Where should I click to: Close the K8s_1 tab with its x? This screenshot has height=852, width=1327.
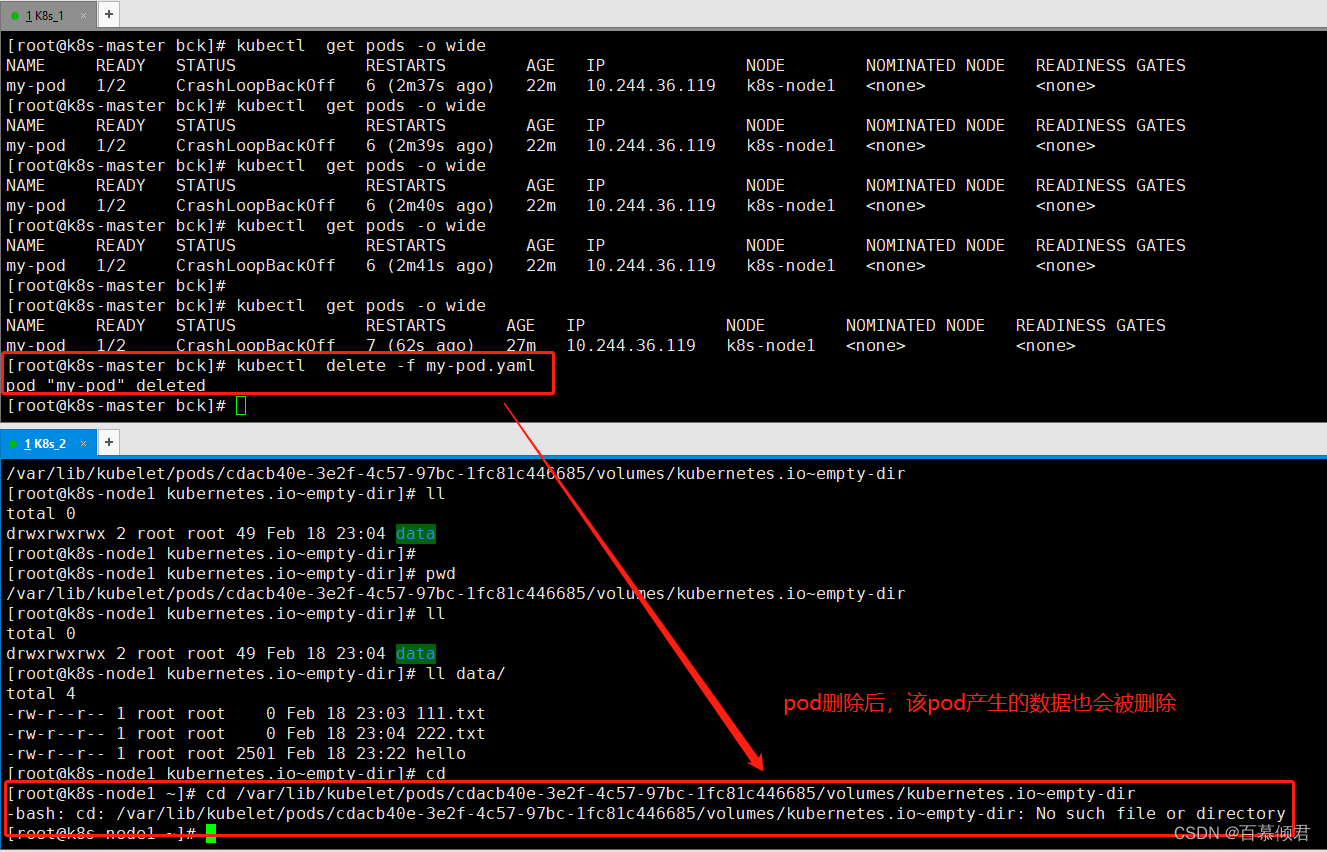83,15
